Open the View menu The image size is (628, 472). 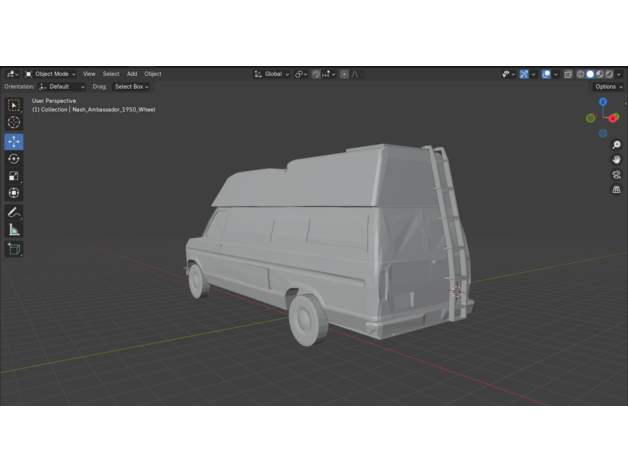(x=89, y=74)
